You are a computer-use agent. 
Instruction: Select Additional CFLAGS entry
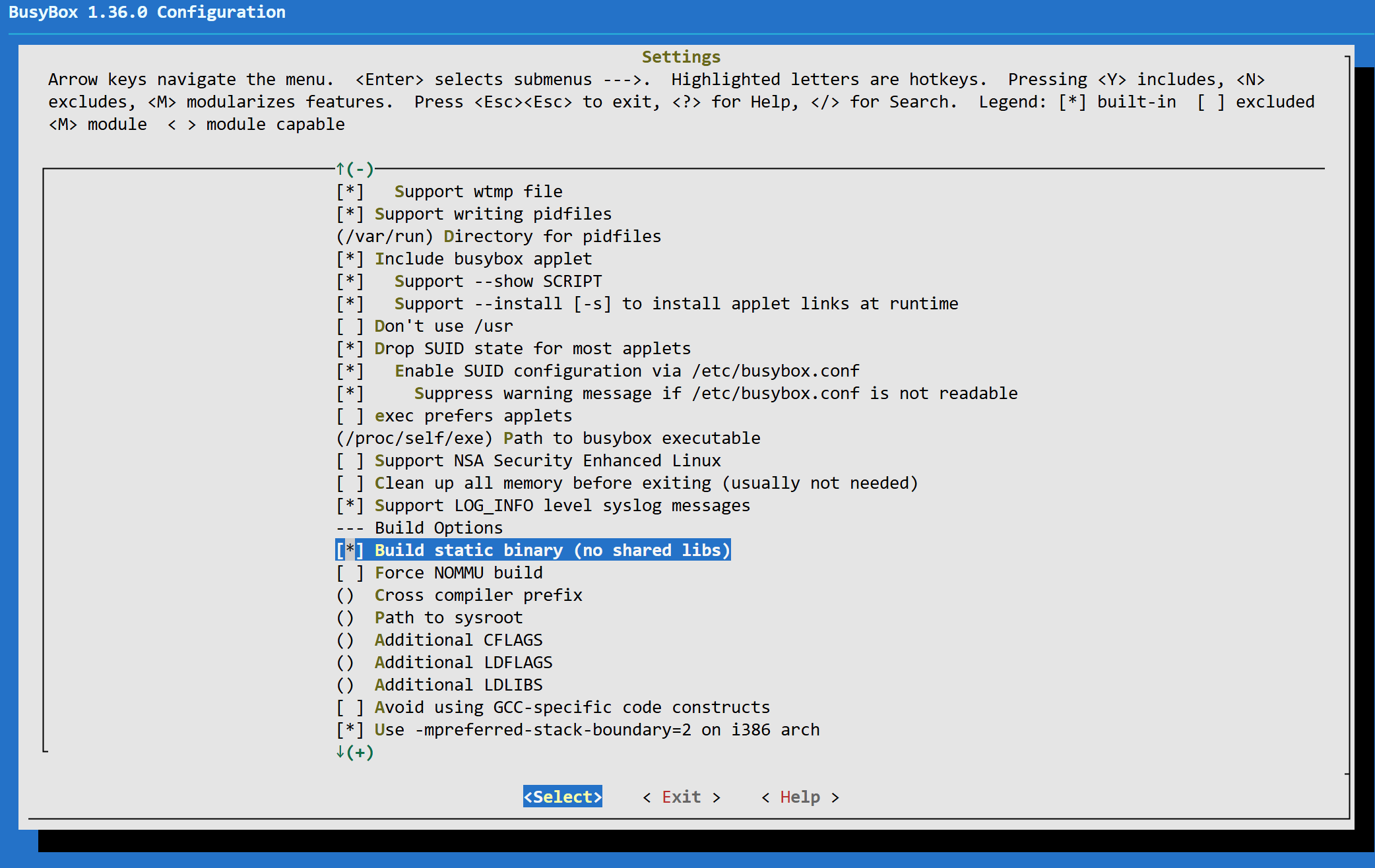pyautogui.click(x=439, y=640)
